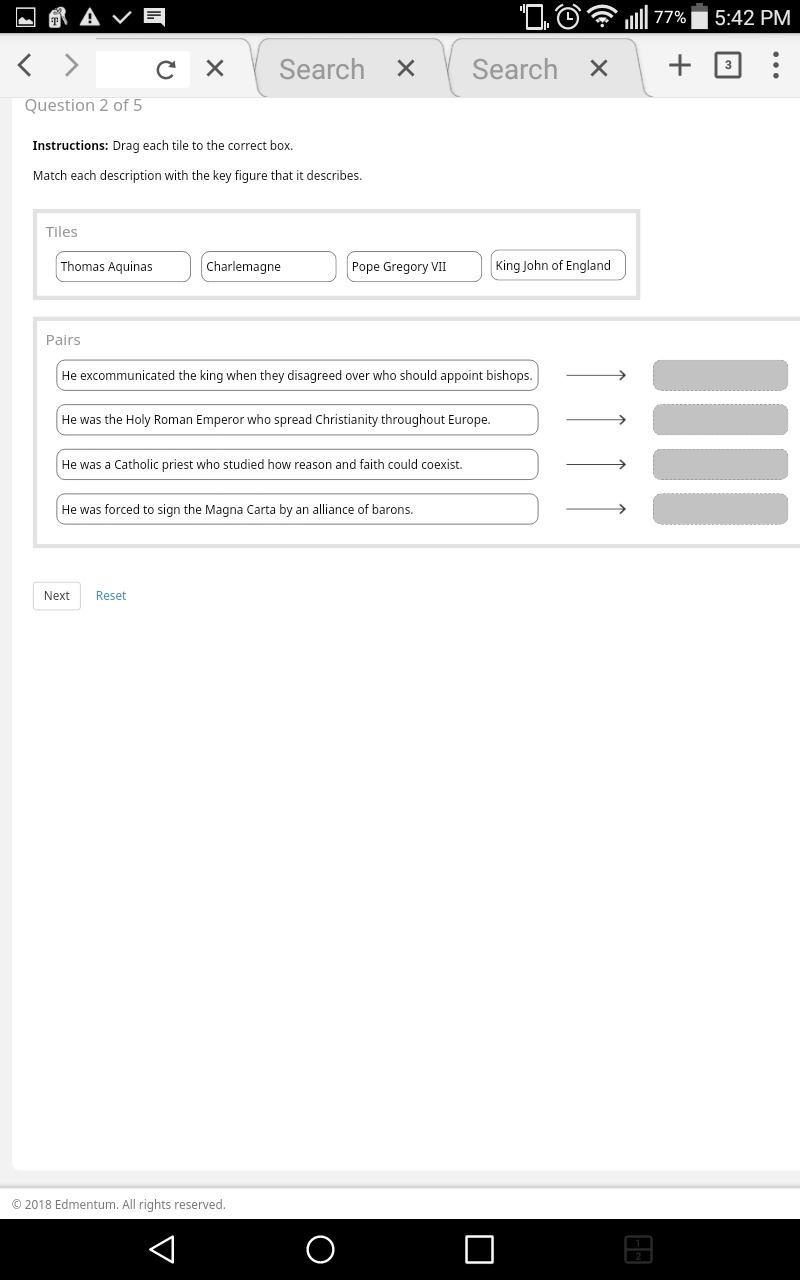
Task: Switch to the second Search tab
Action: click(515, 69)
